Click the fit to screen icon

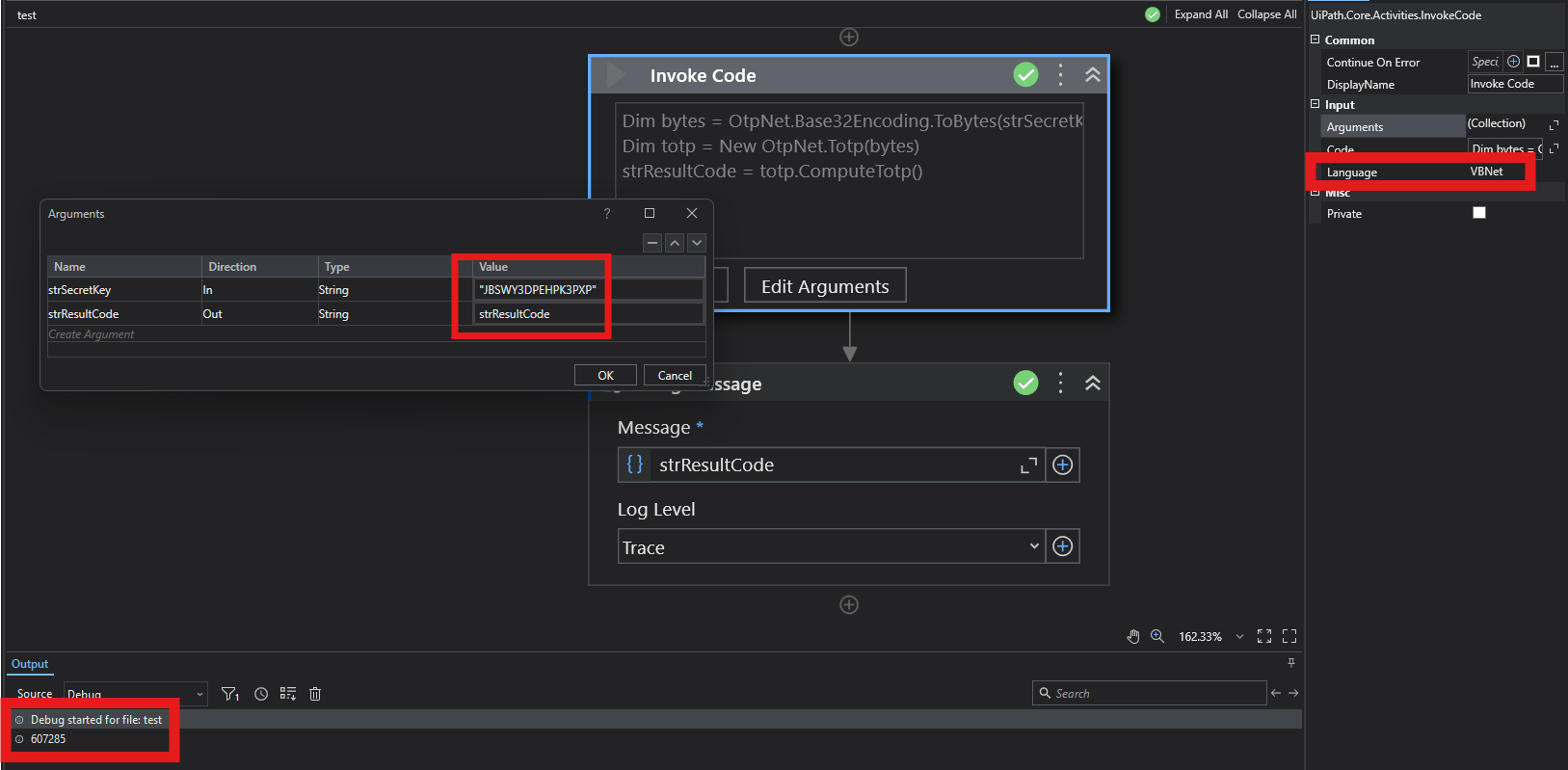click(1264, 636)
